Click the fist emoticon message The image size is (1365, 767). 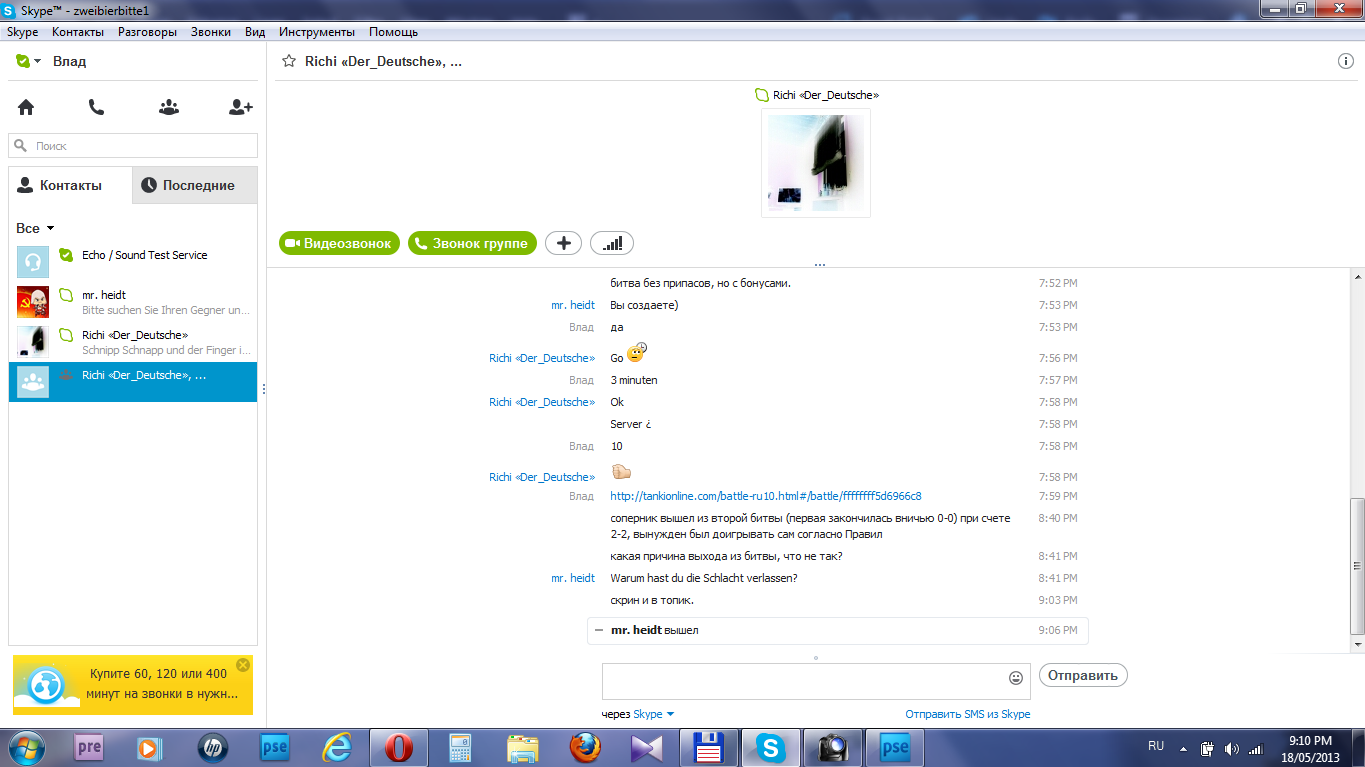[621, 471]
